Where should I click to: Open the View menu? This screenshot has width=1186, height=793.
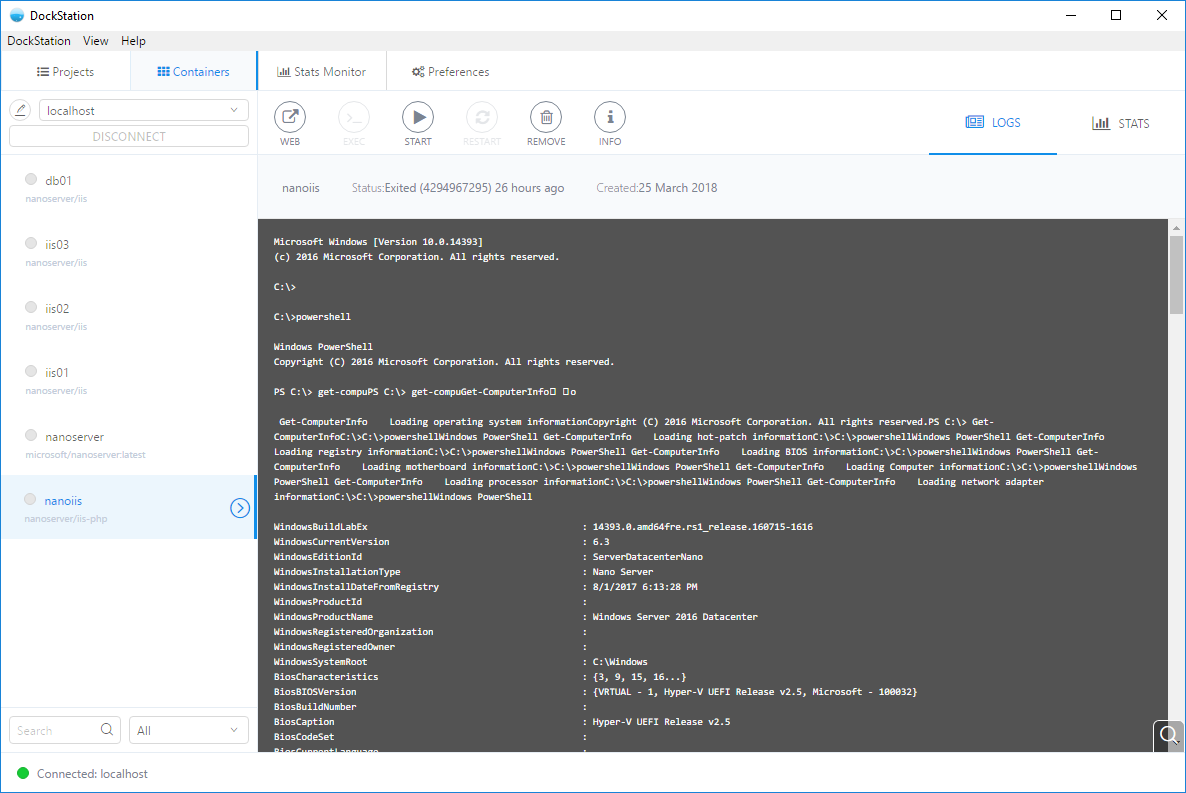[96, 41]
